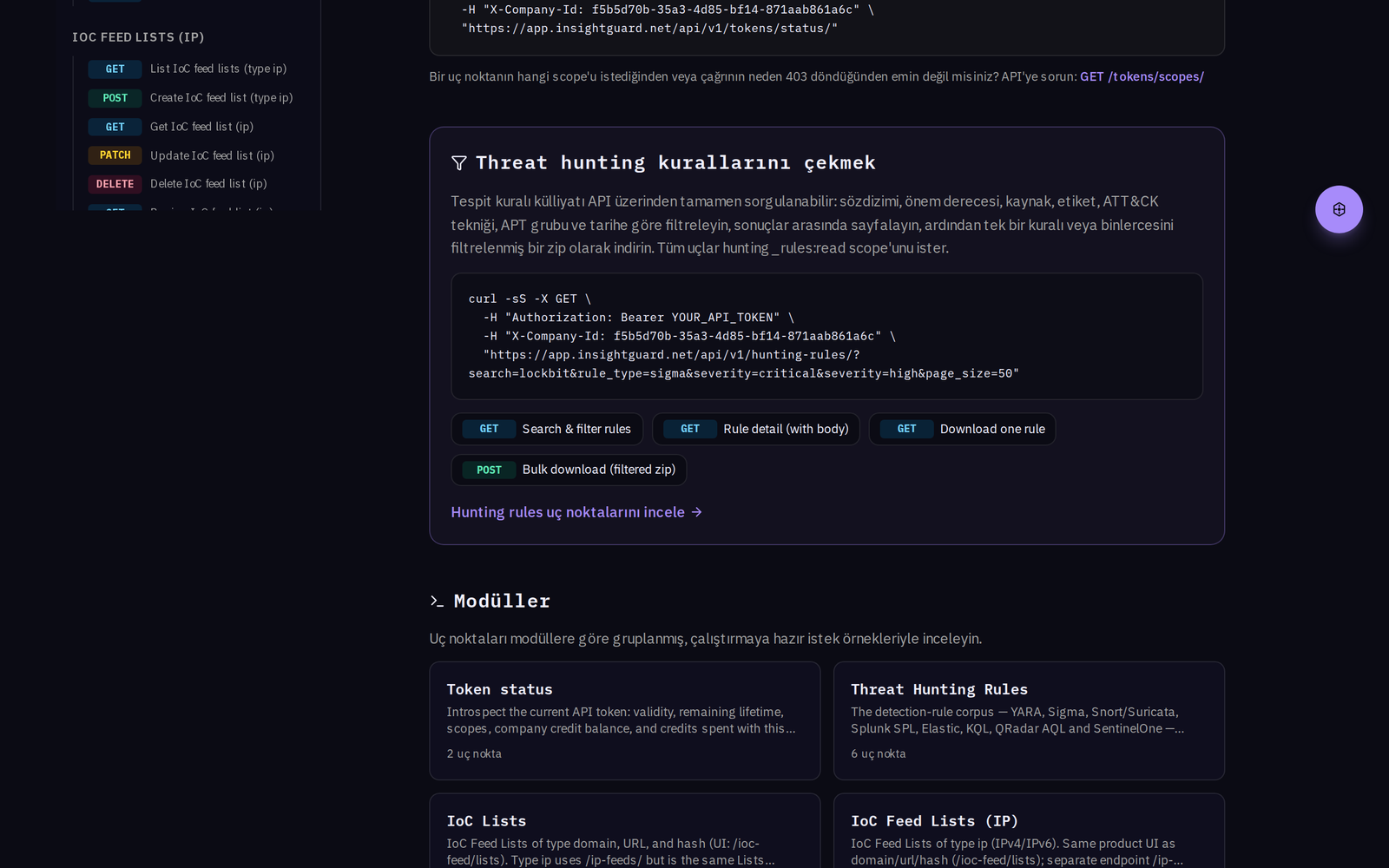Click the IOC FEED LISTS (IP) sidebar heading
The width and height of the screenshot is (1389, 868).
tap(138, 37)
